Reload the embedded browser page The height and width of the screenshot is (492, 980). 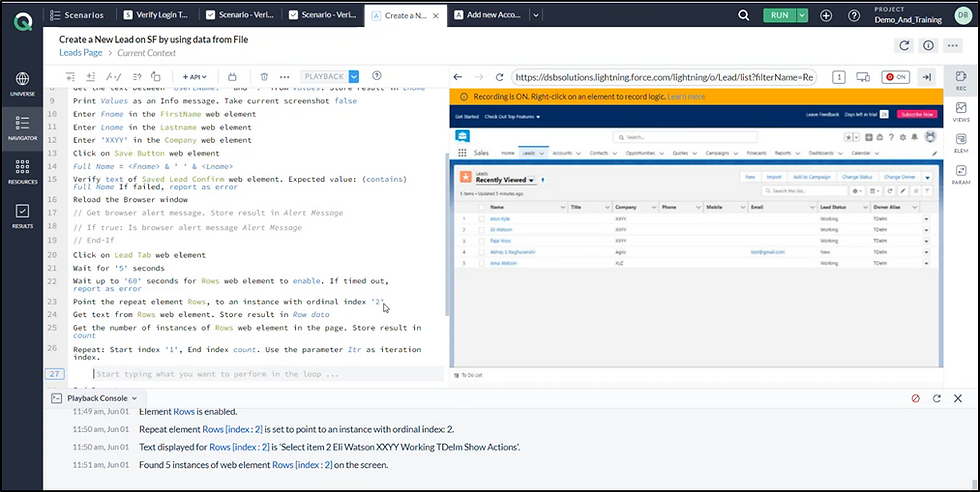[499, 77]
